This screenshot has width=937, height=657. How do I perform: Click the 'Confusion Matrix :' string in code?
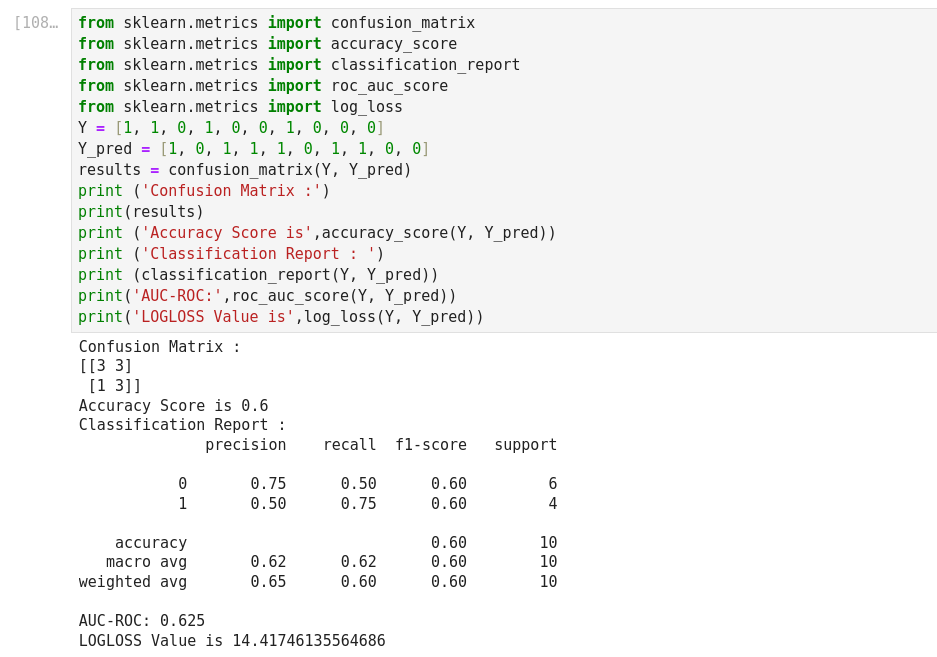coord(231,191)
